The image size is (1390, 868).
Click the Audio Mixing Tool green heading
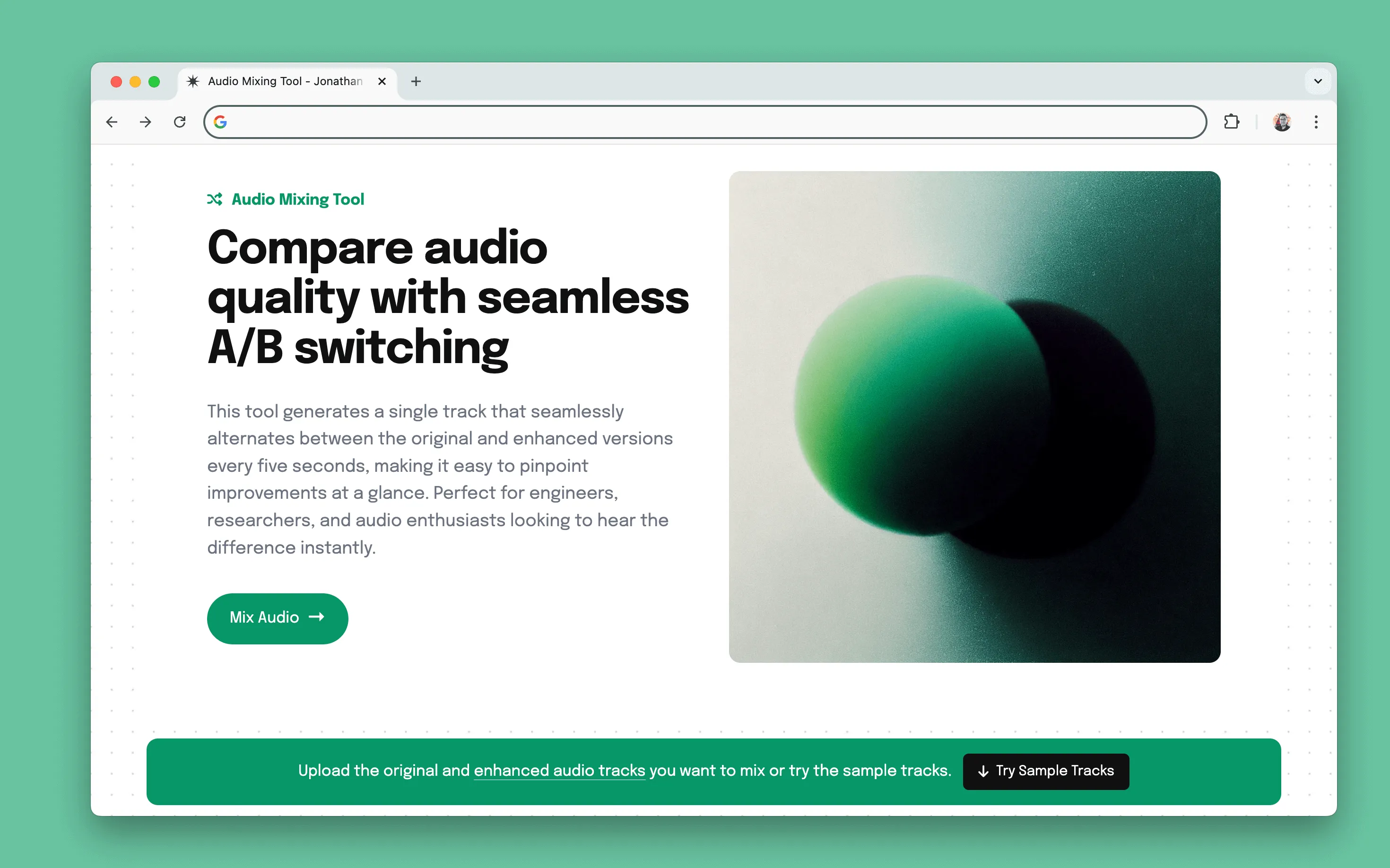click(298, 199)
